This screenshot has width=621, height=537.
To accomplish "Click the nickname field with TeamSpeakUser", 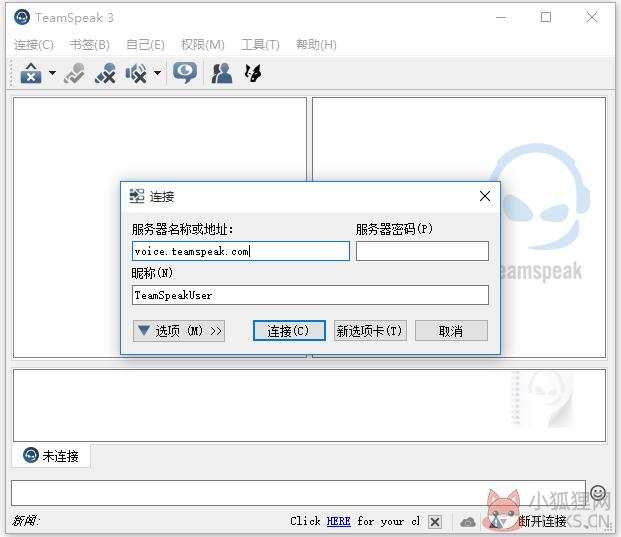I will point(310,295).
